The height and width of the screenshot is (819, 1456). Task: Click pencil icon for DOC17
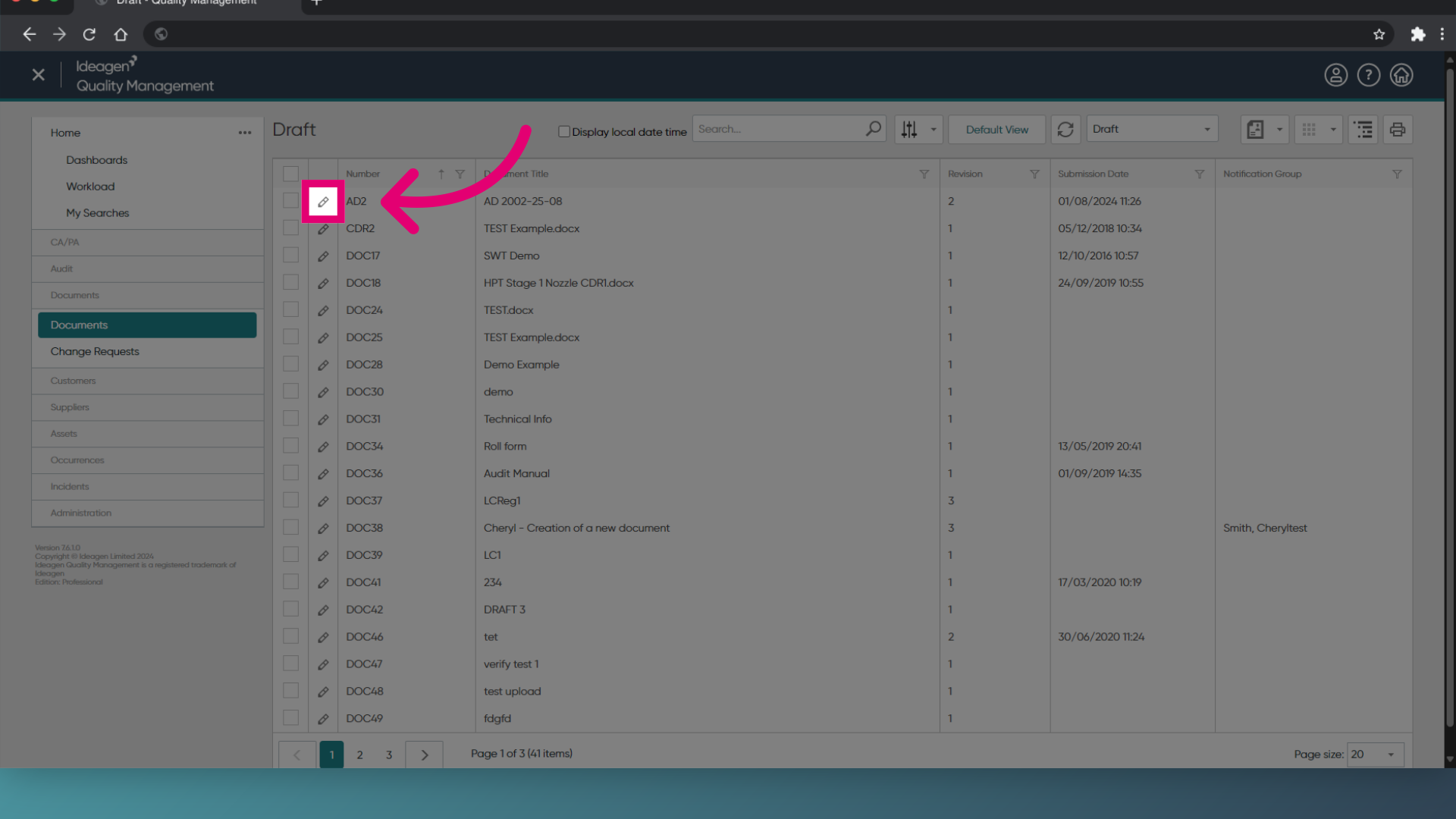click(323, 256)
